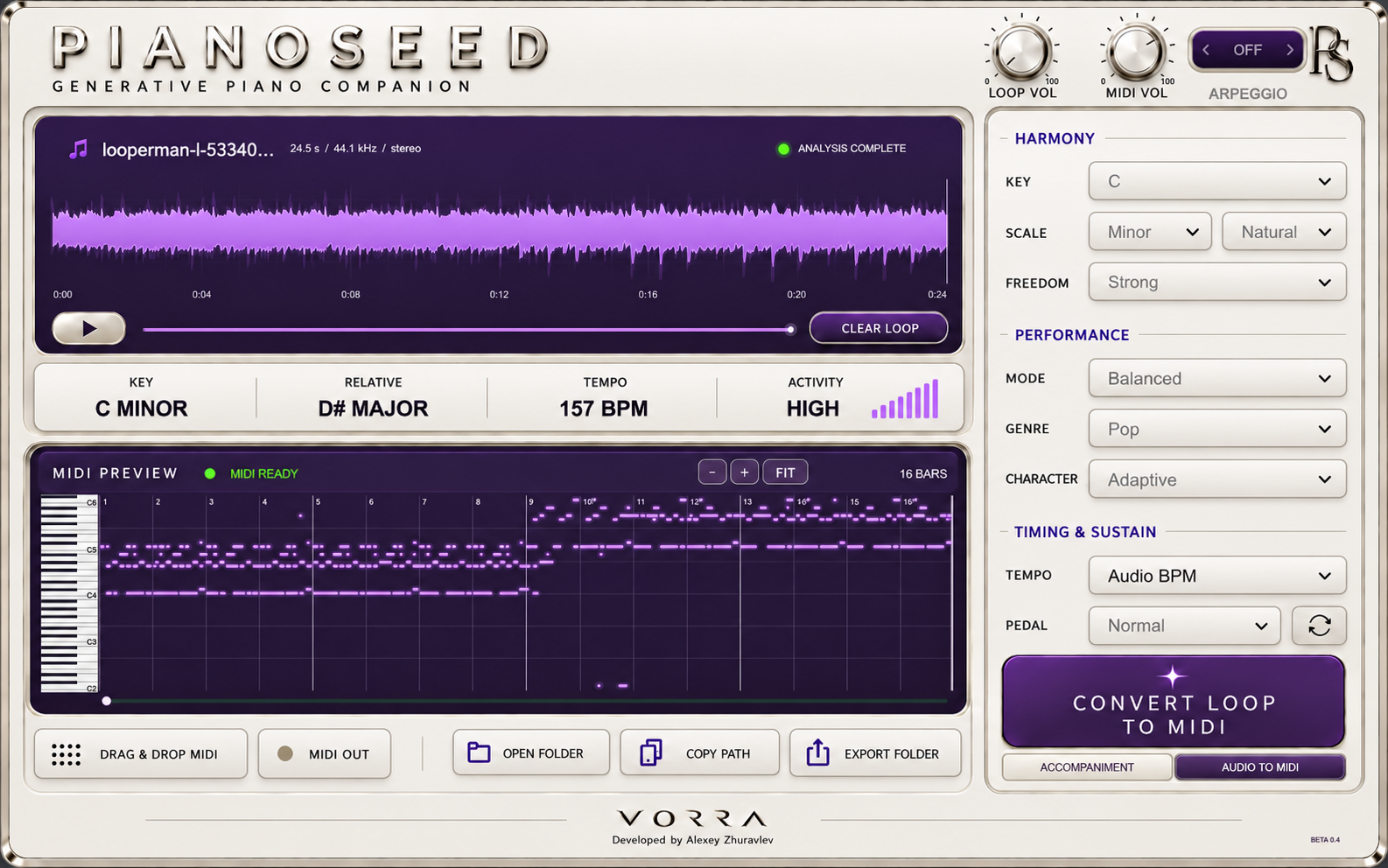Click the activity level bars indicator
Viewport: 1388px width, 868px height.
pos(905,400)
